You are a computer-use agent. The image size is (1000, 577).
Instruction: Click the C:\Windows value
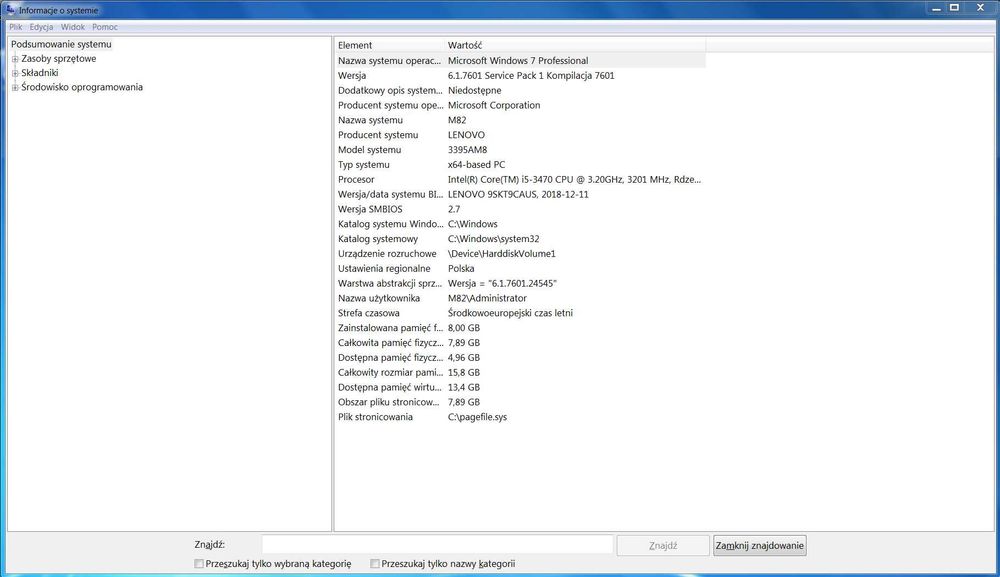tap(473, 224)
